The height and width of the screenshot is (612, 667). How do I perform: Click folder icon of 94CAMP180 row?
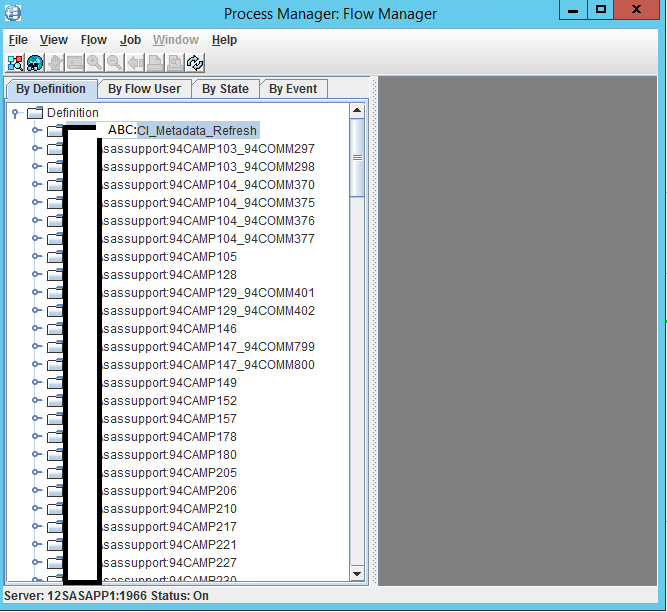pyautogui.click(x=54, y=455)
